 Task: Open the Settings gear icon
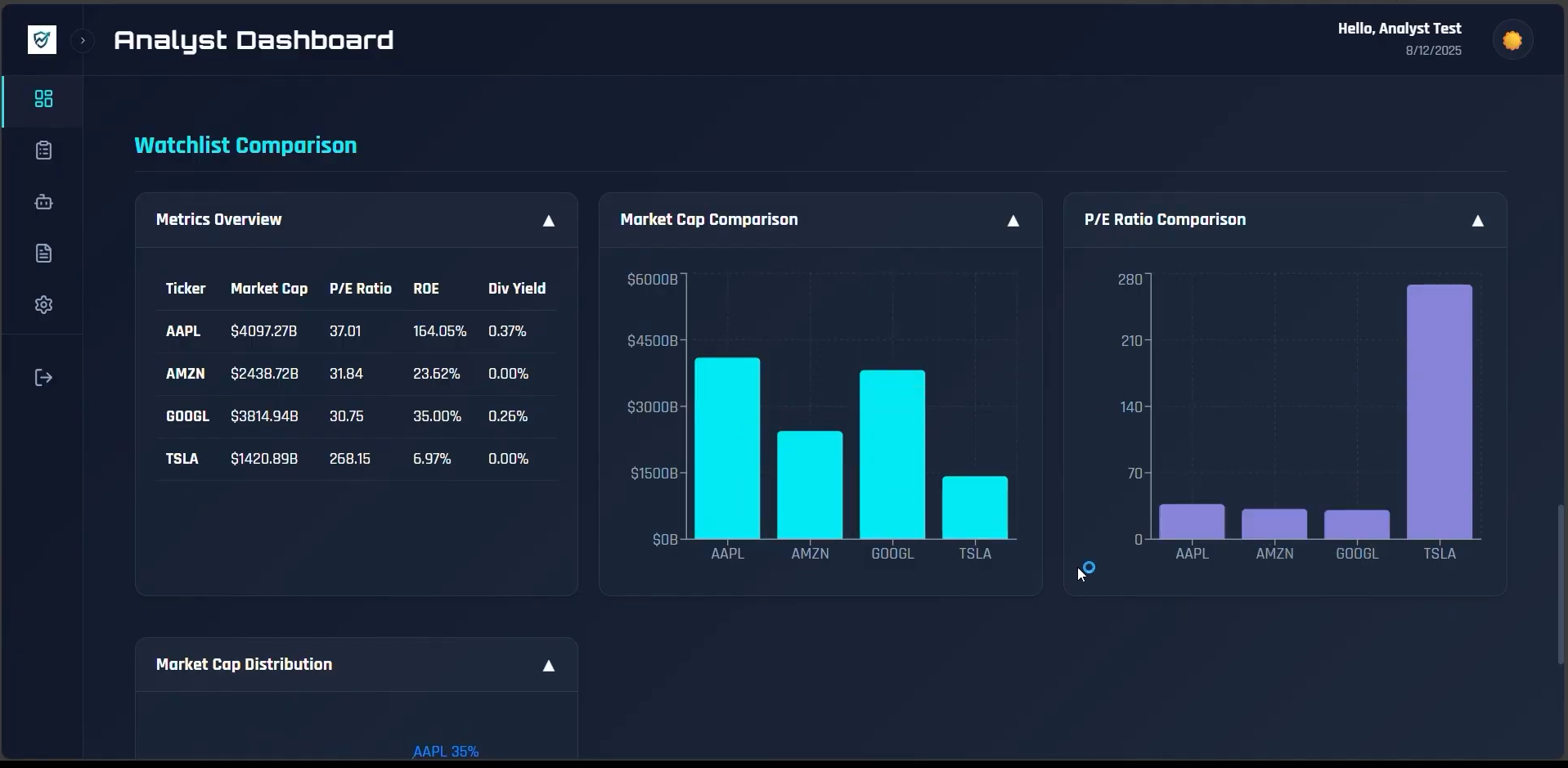pos(43,304)
